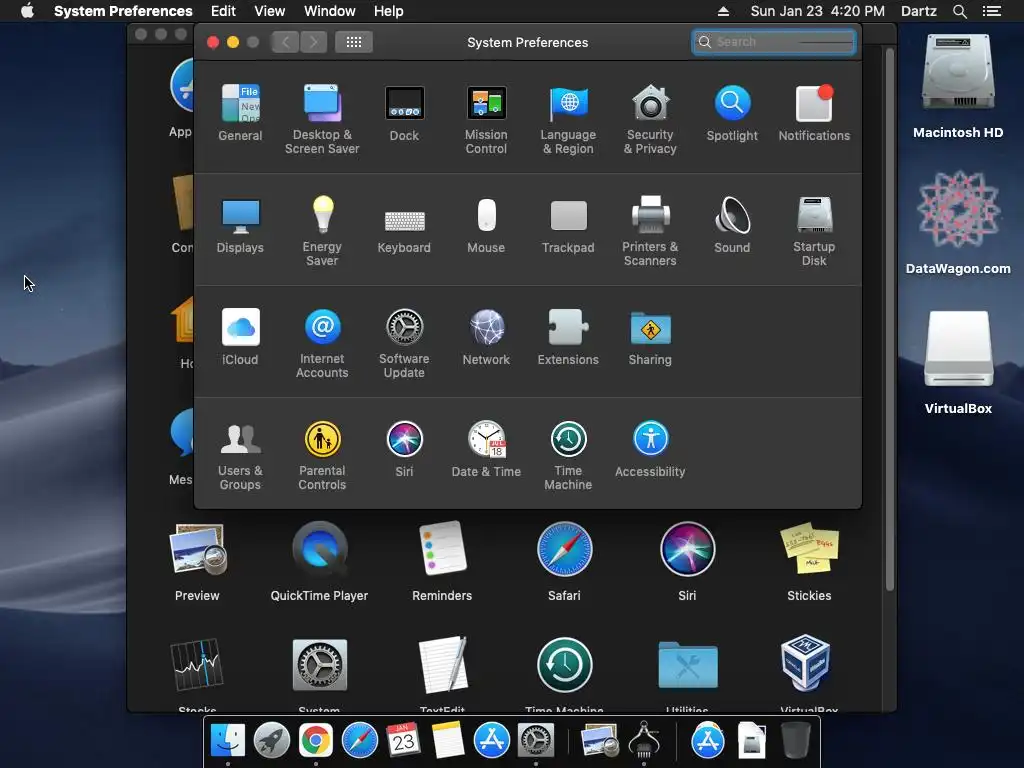The height and width of the screenshot is (768, 1024).
Task: Open Date & Time preferences
Action: tap(486, 449)
